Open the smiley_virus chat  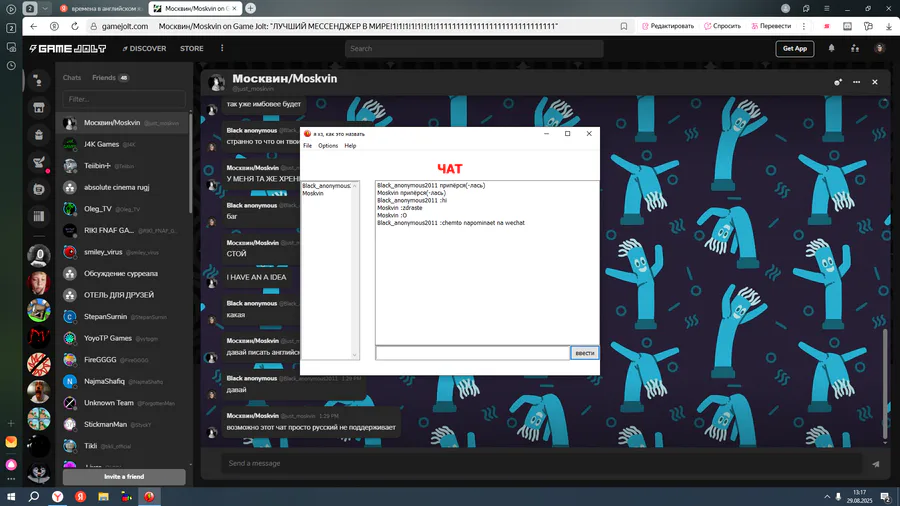[x=124, y=252]
